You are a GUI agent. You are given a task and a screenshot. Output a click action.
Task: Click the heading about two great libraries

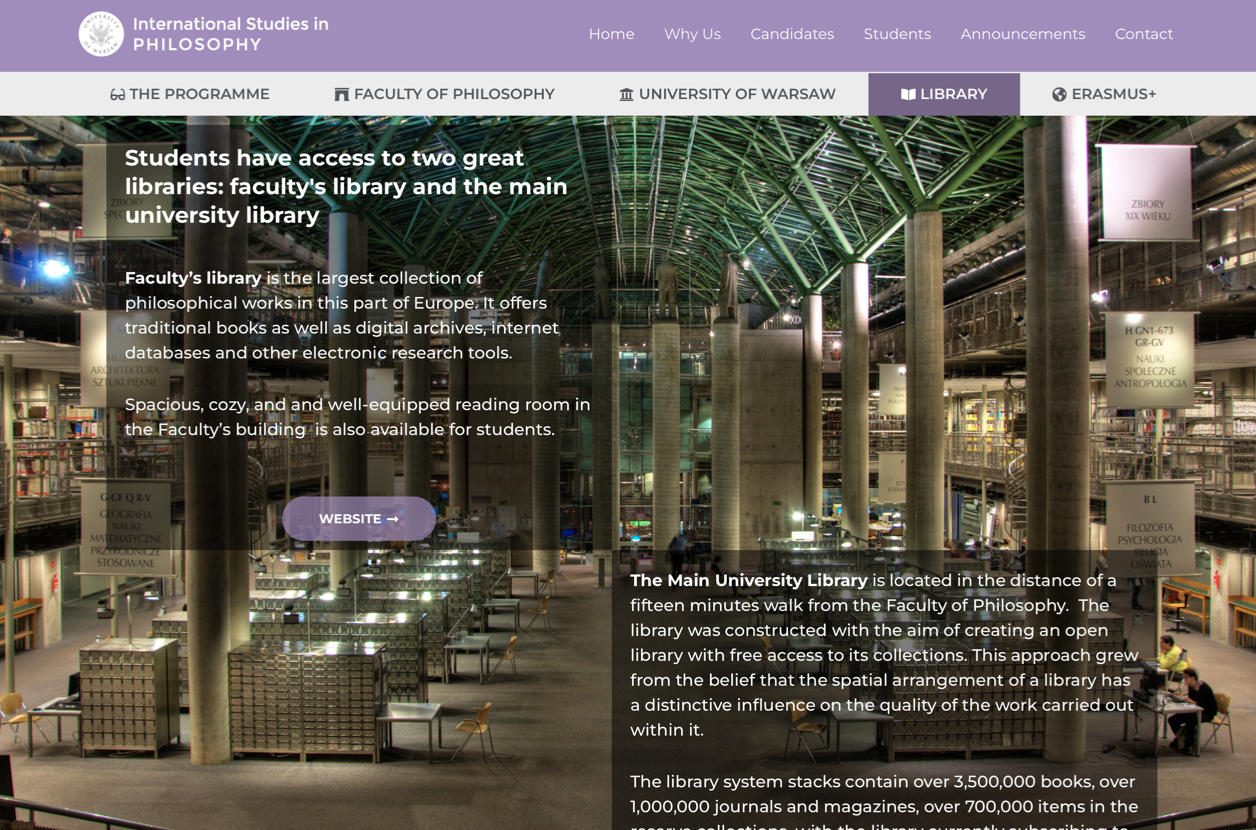(346, 187)
